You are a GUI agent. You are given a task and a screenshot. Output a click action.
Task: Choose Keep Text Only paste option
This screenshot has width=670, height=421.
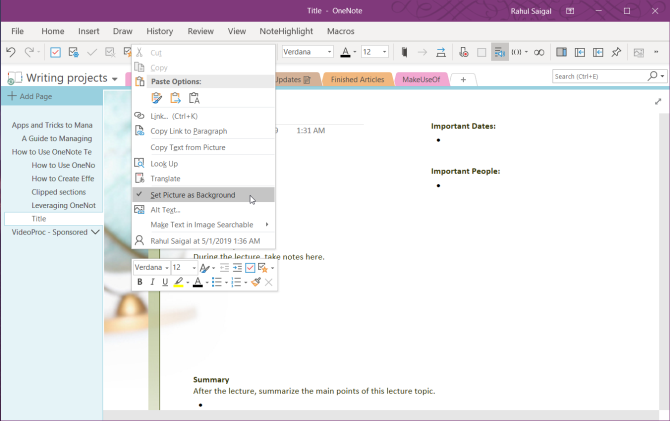click(194, 98)
